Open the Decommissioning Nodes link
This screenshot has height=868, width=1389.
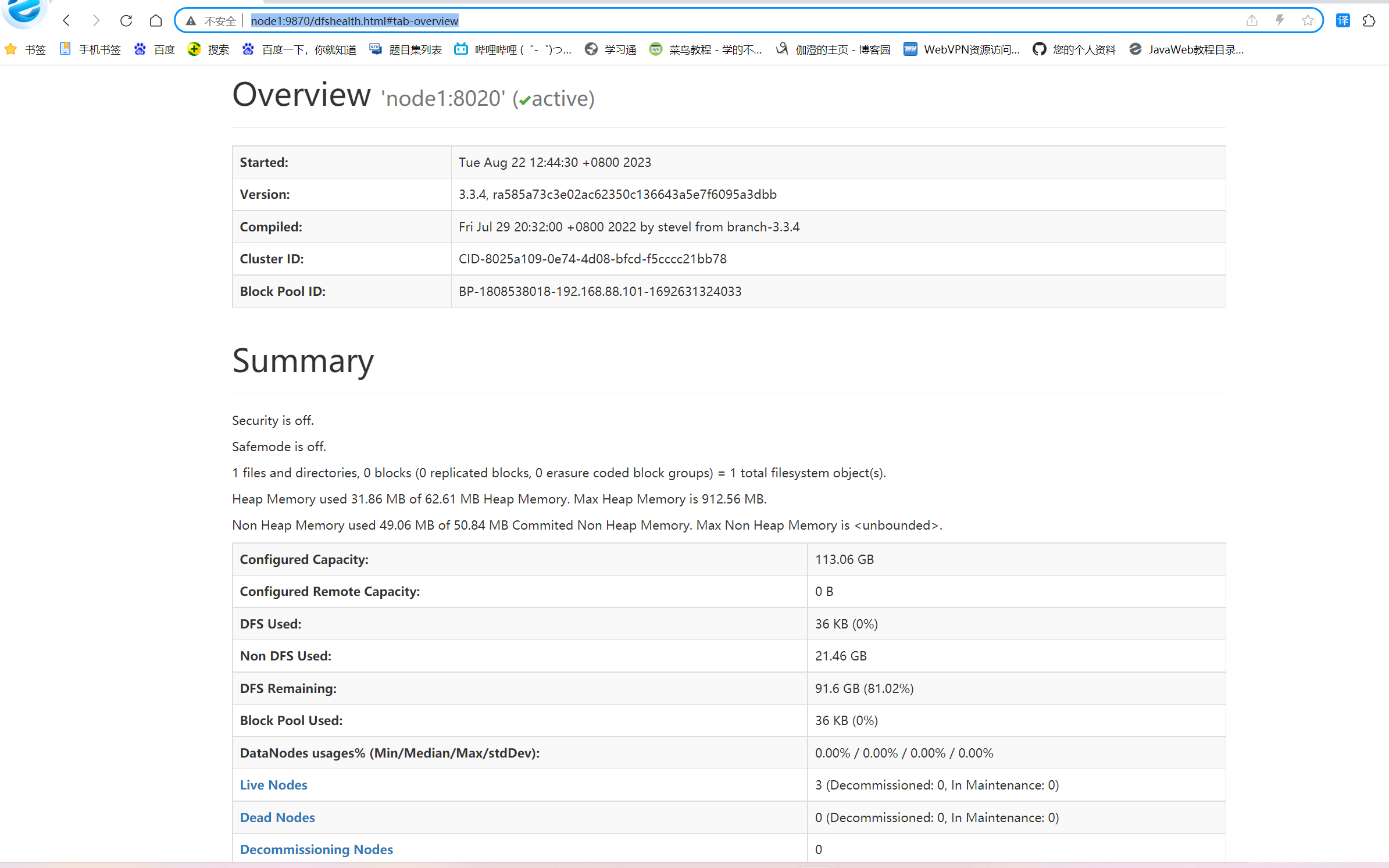tap(316, 849)
